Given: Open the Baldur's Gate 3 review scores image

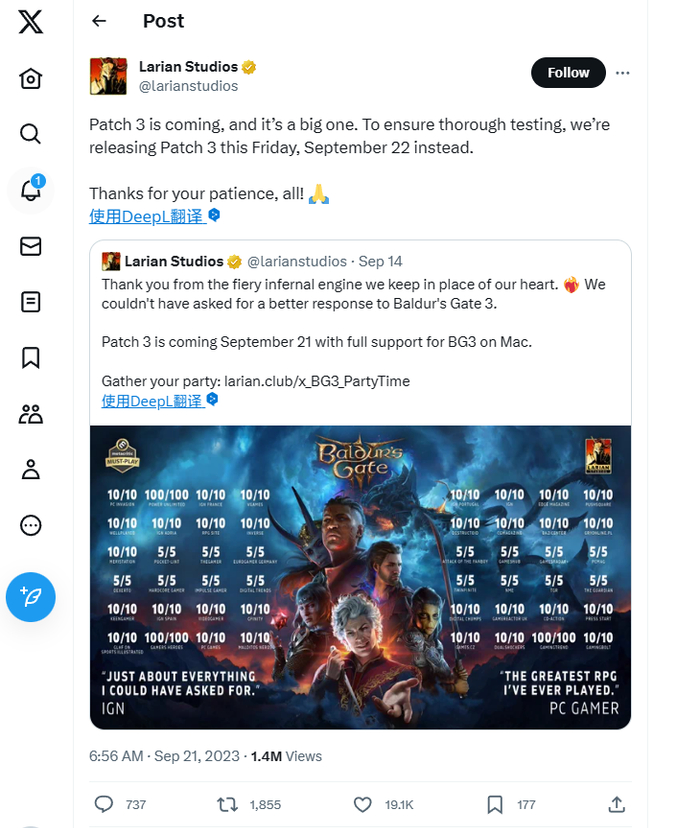Looking at the screenshot, I should coord(361,577).
